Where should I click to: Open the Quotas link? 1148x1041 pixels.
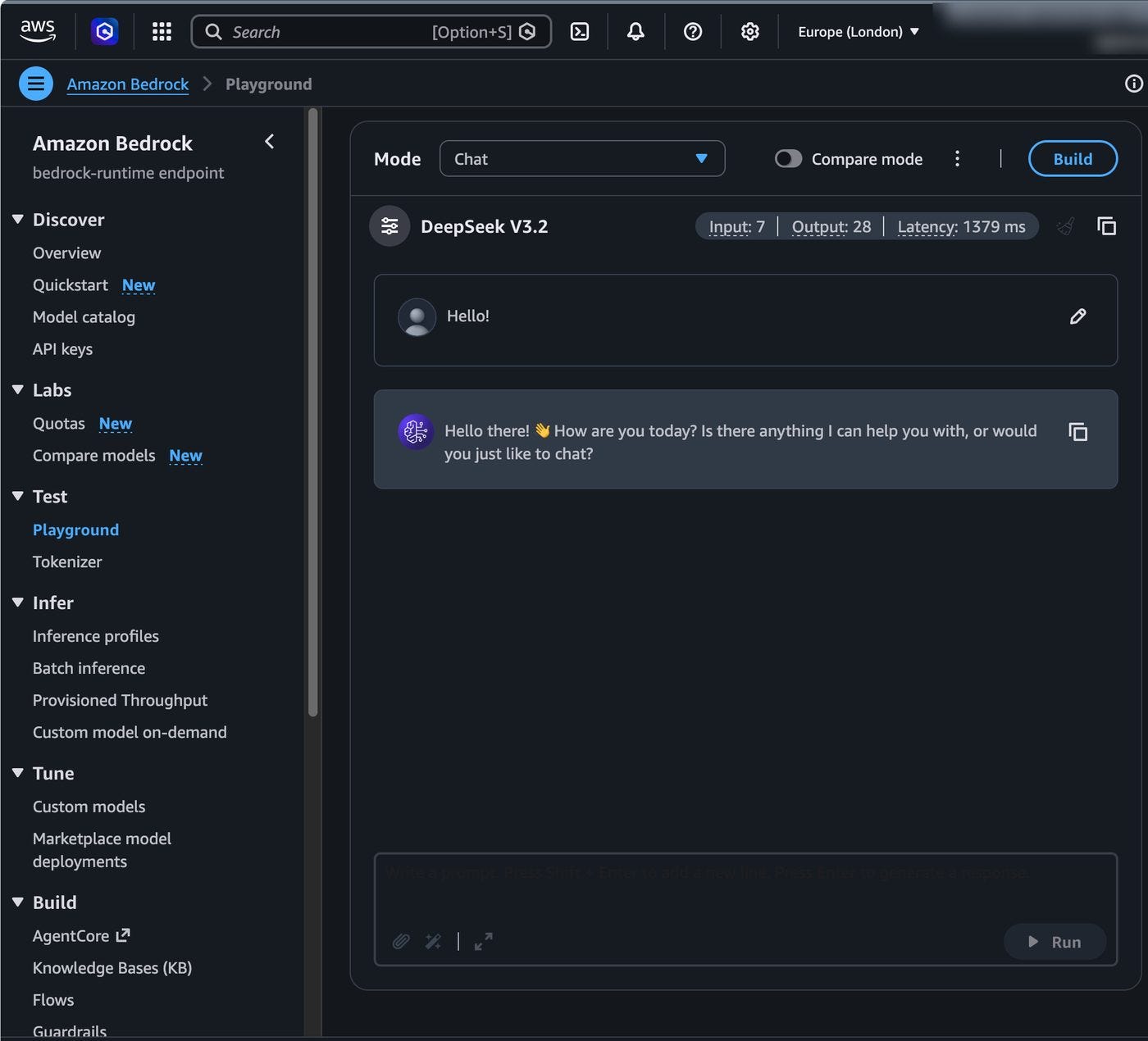pos(59,424)
